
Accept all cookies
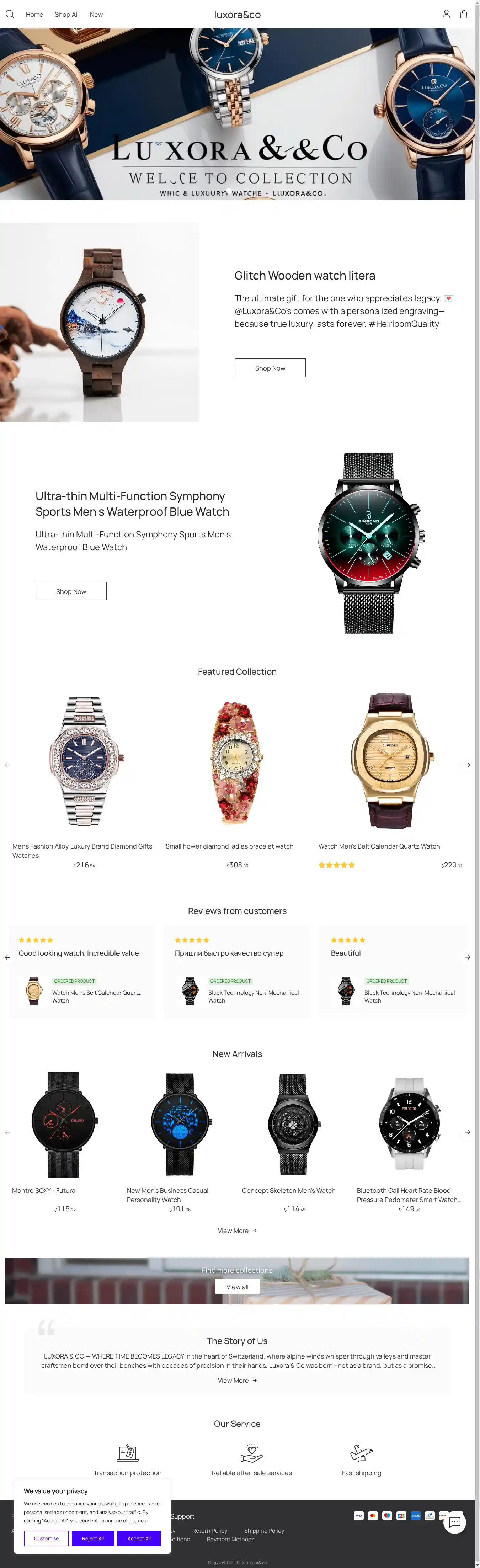pos(139,1538)
